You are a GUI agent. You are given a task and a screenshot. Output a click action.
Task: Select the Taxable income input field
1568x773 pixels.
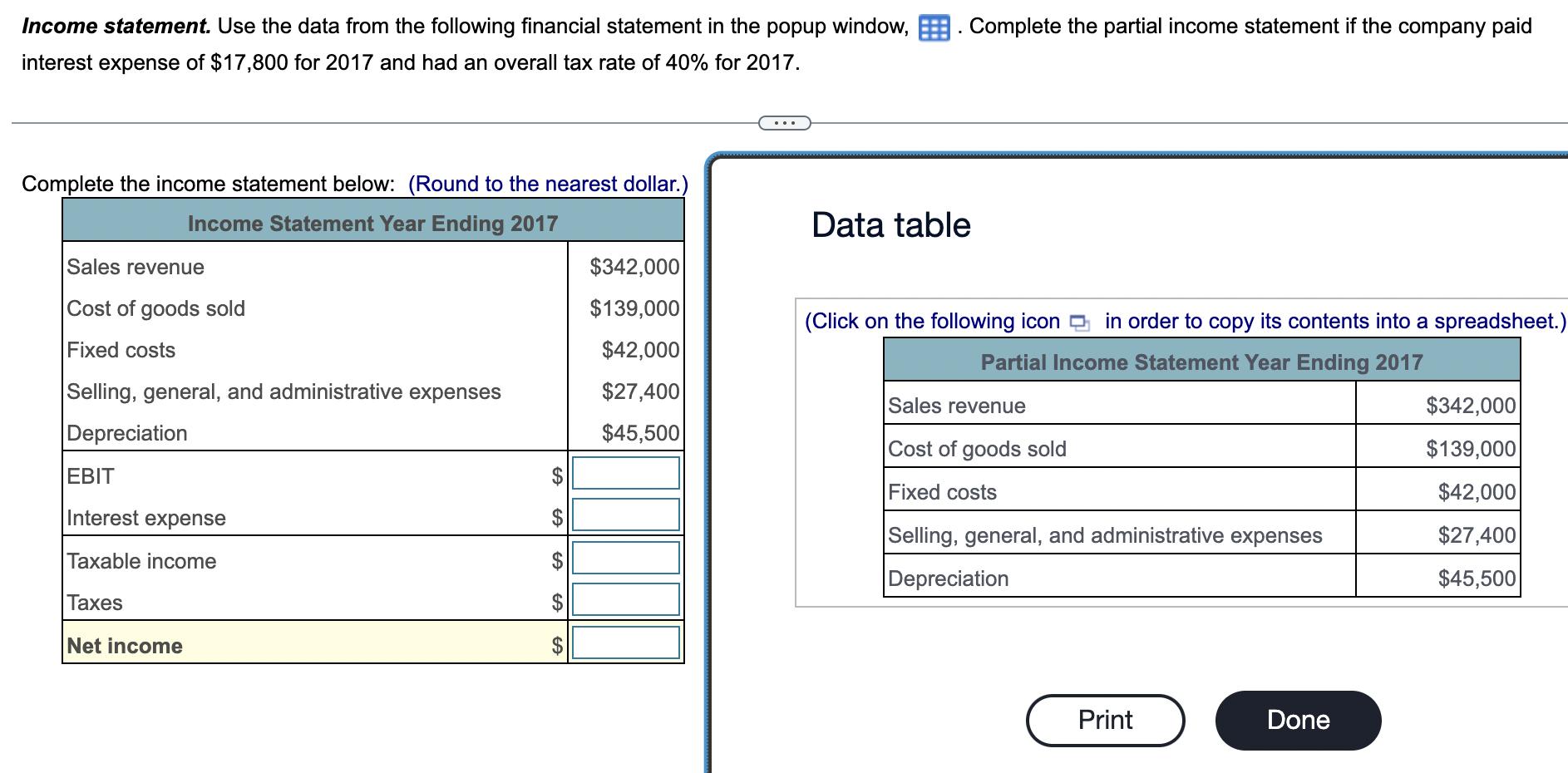[626, 558]
